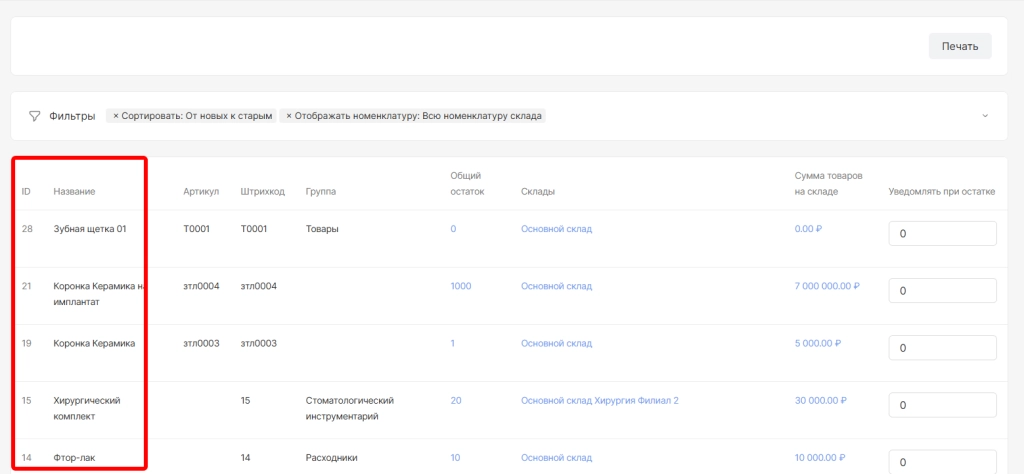The height and width of the screenshot is (474, 1024).
Task: Click the funnel filter icon
Action: pyautogui.click(x=34, y=116)
